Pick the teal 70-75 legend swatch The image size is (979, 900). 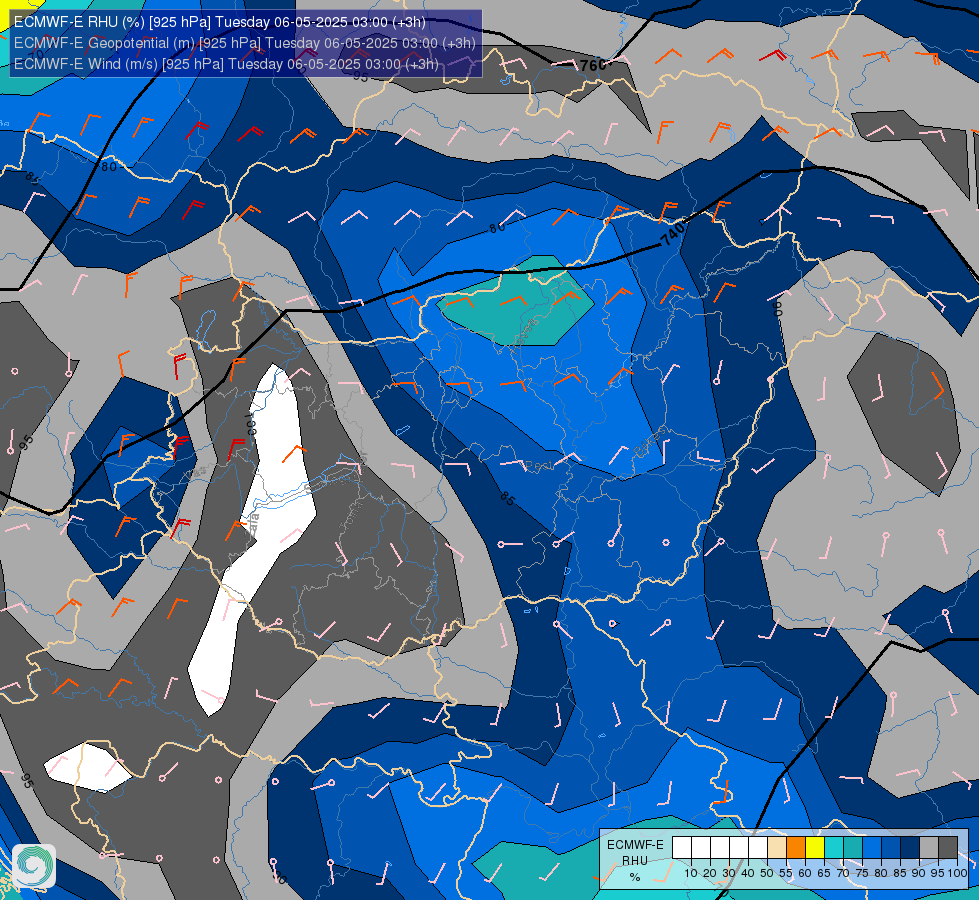pyautogui.click(x=853, y=847)
